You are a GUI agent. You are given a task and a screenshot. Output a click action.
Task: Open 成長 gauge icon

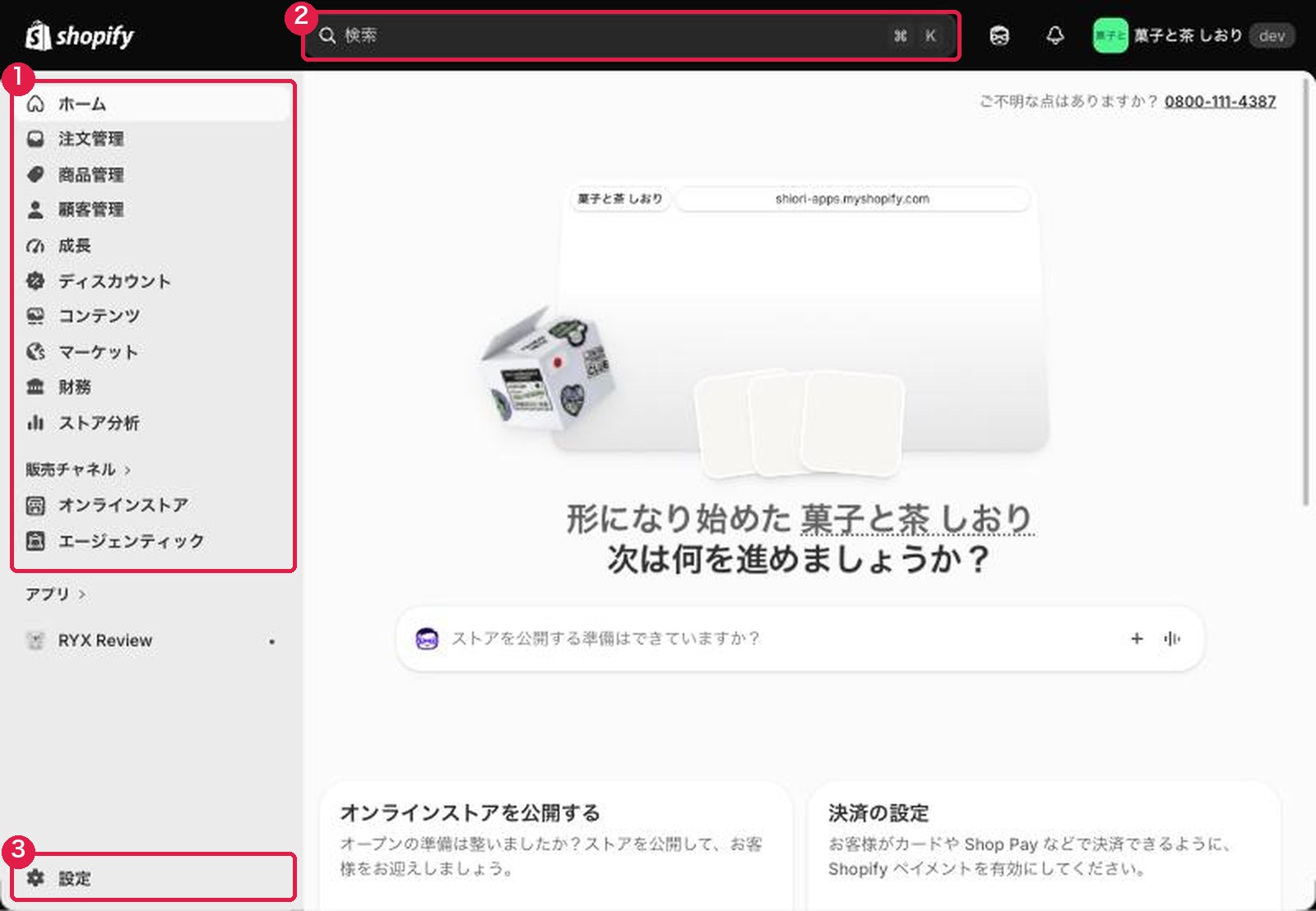pyautogui.click(x=35, y=246)
